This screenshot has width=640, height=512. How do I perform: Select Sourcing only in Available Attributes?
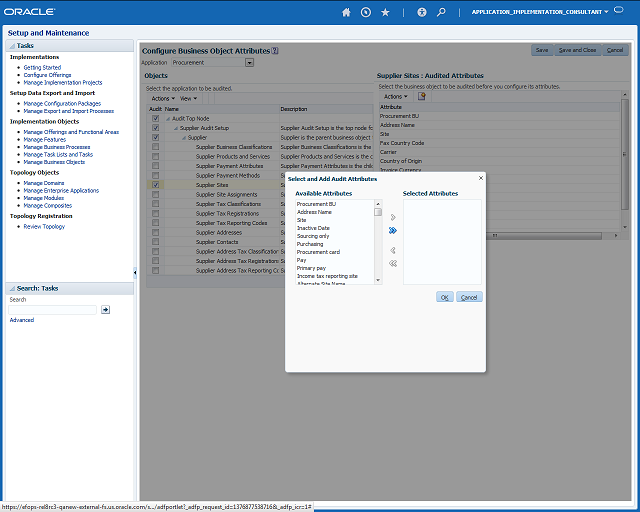[313, 236]
